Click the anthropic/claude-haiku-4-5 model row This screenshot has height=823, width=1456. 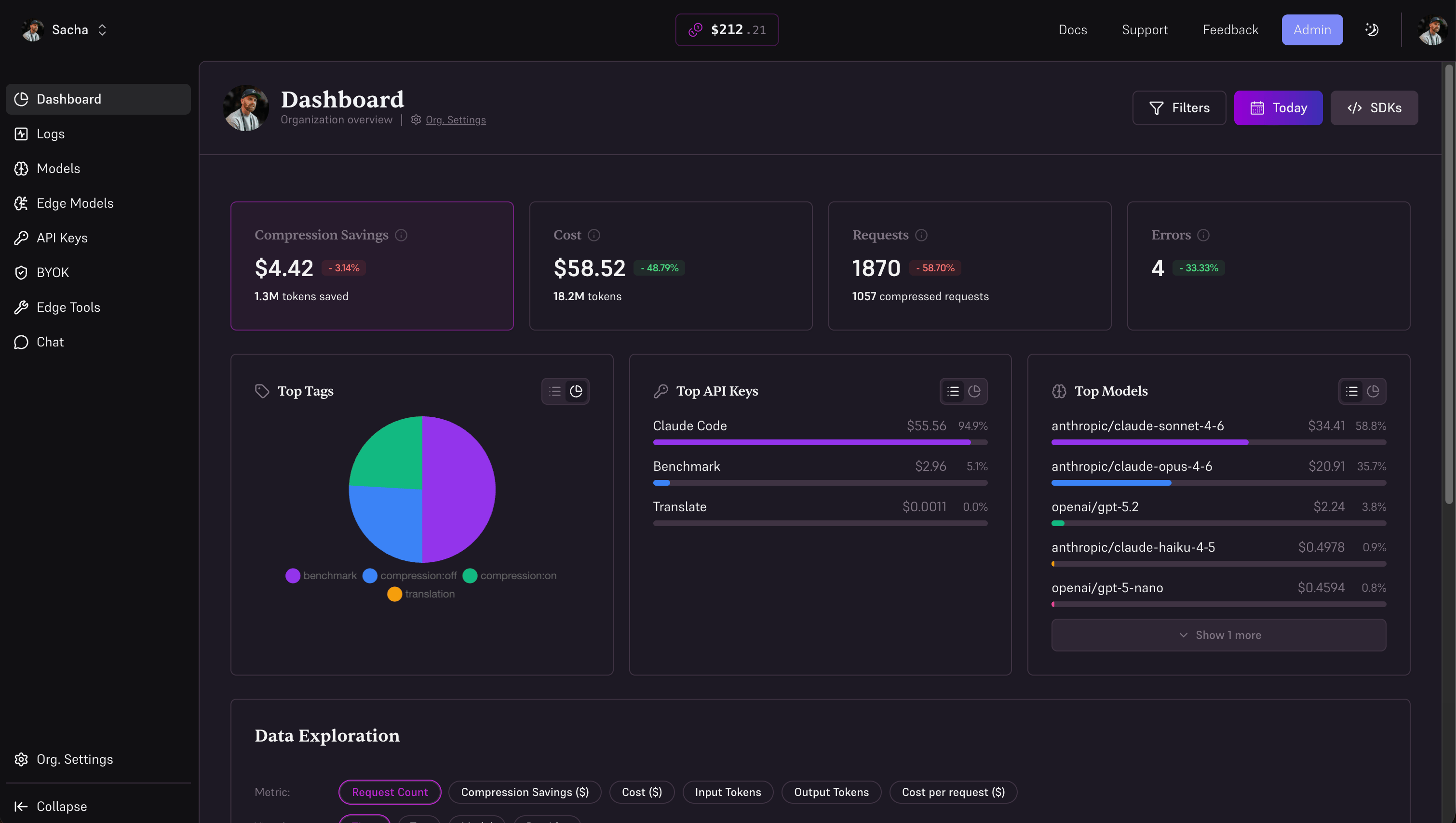pos(1218,554)
